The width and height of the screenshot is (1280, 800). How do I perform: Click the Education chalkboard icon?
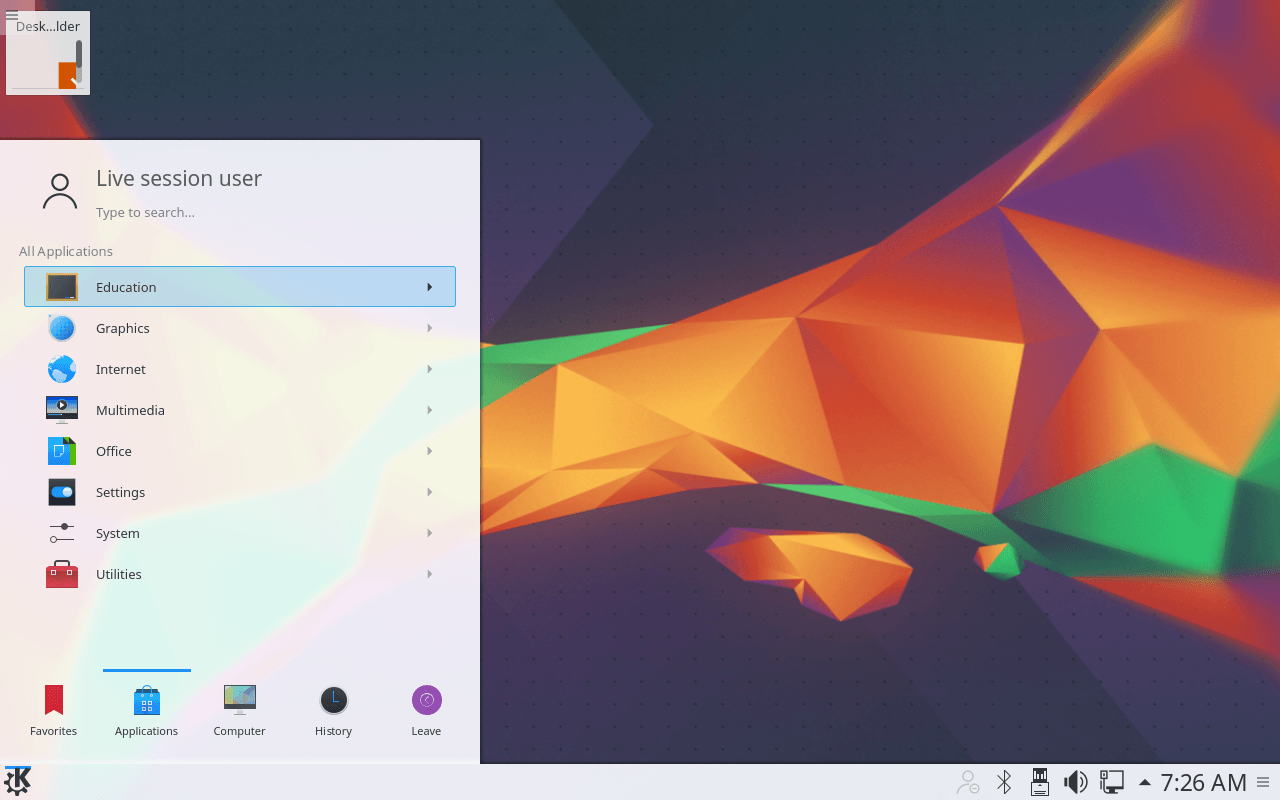[62, 287]
